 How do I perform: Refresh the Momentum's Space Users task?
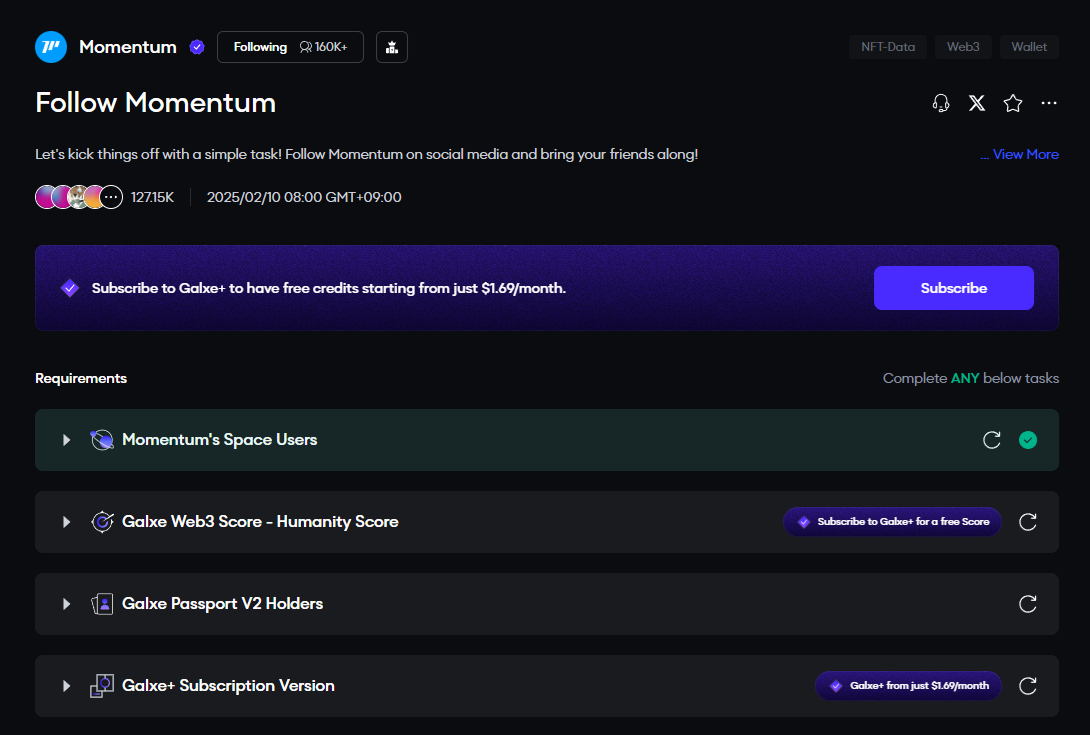pos(992,439)
